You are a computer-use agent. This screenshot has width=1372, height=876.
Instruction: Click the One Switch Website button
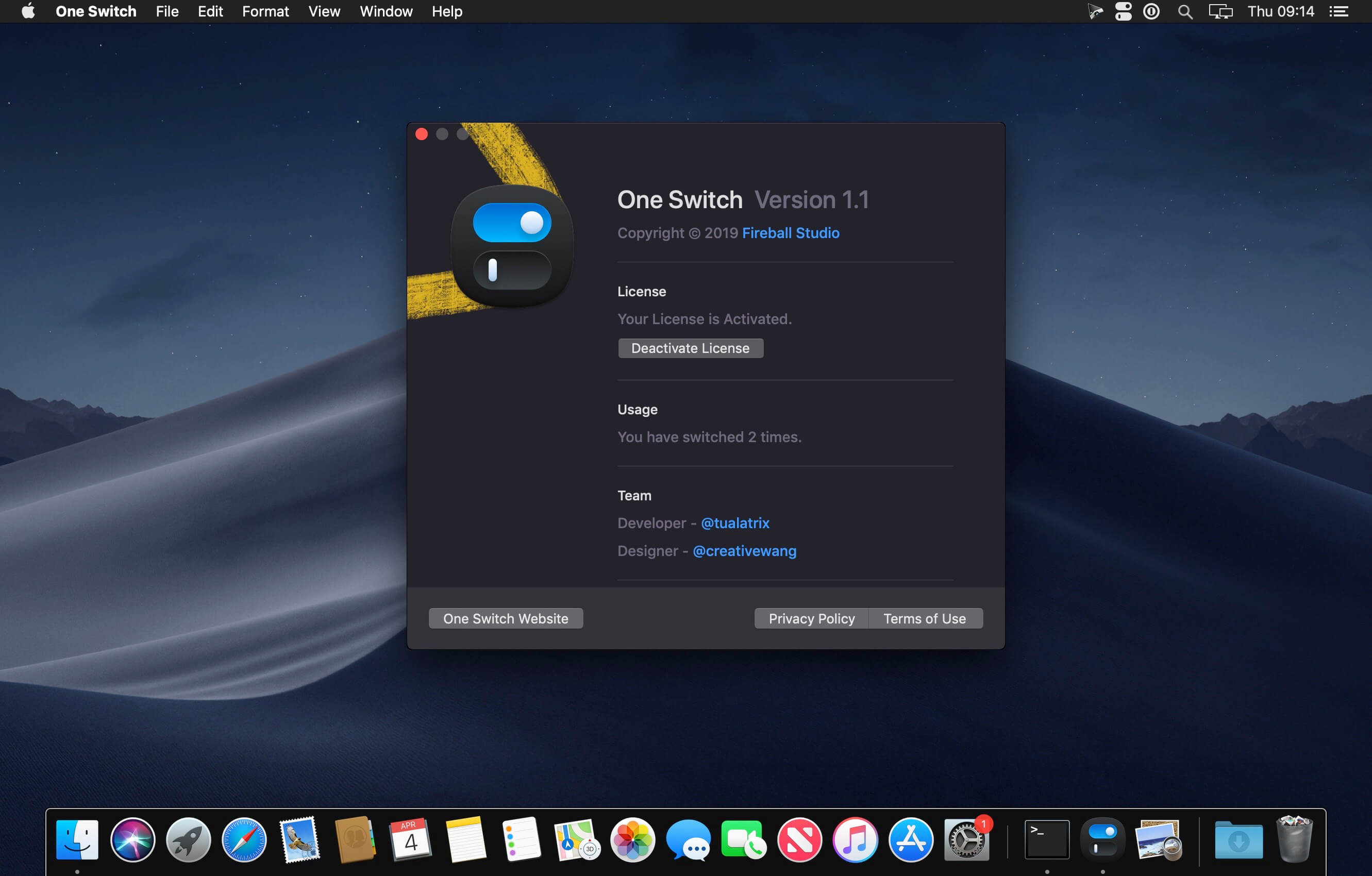point(506,618)
